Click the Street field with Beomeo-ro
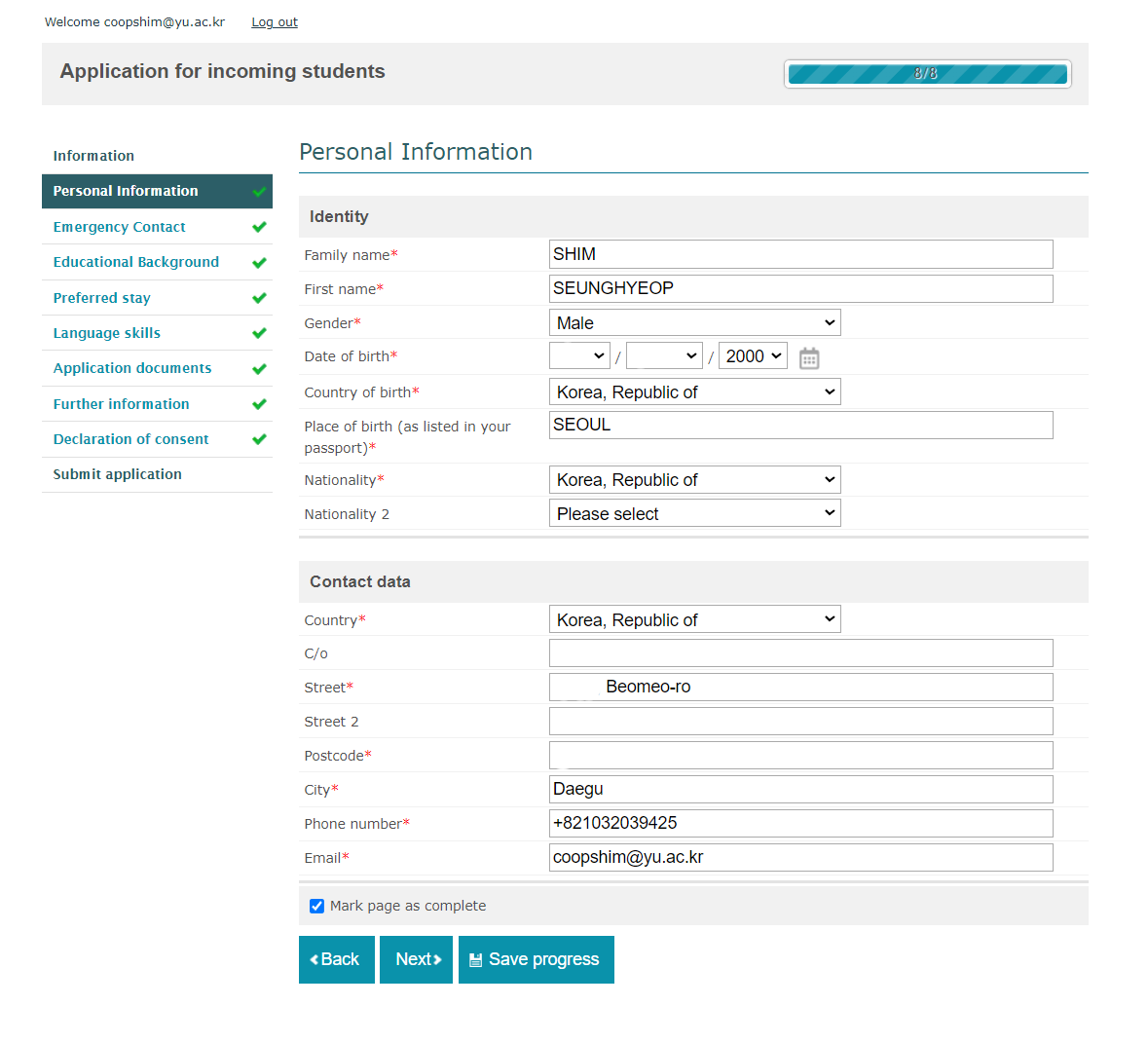 point(801,687)
